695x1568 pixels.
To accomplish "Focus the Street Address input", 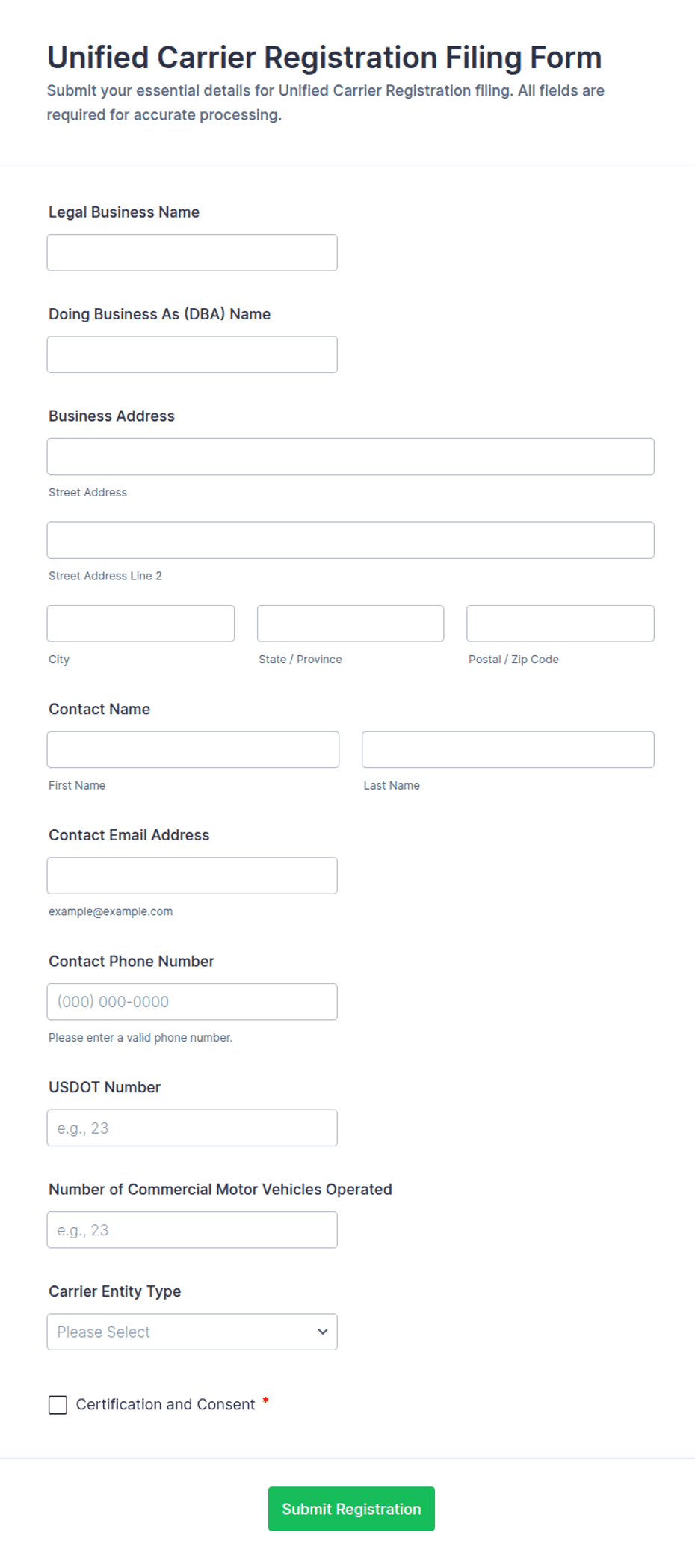I will point(350,456).
